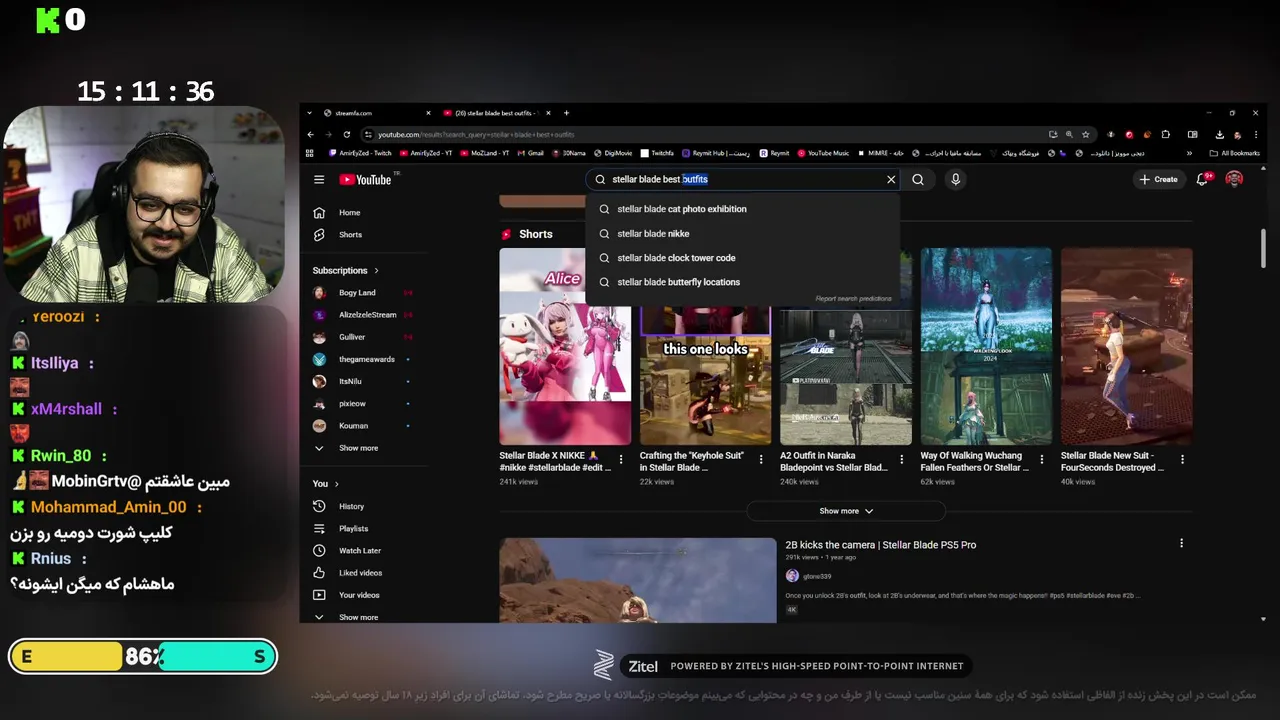Image resolution: width=1280 pixels, height=720 pixels.
Task: Open options menu for A2 Outfit short
Action: [901, 460]
